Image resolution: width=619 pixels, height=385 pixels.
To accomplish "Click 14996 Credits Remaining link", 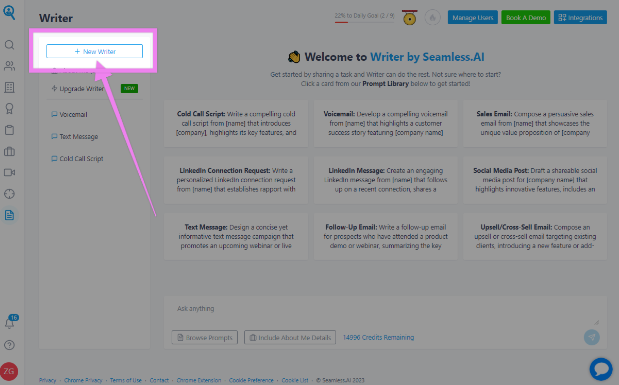I will pos(378,338).
